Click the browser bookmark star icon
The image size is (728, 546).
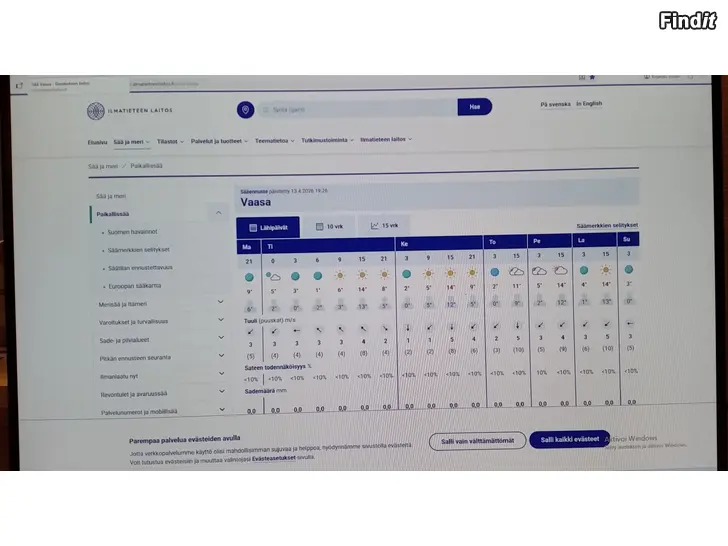(x=591, y=77)
